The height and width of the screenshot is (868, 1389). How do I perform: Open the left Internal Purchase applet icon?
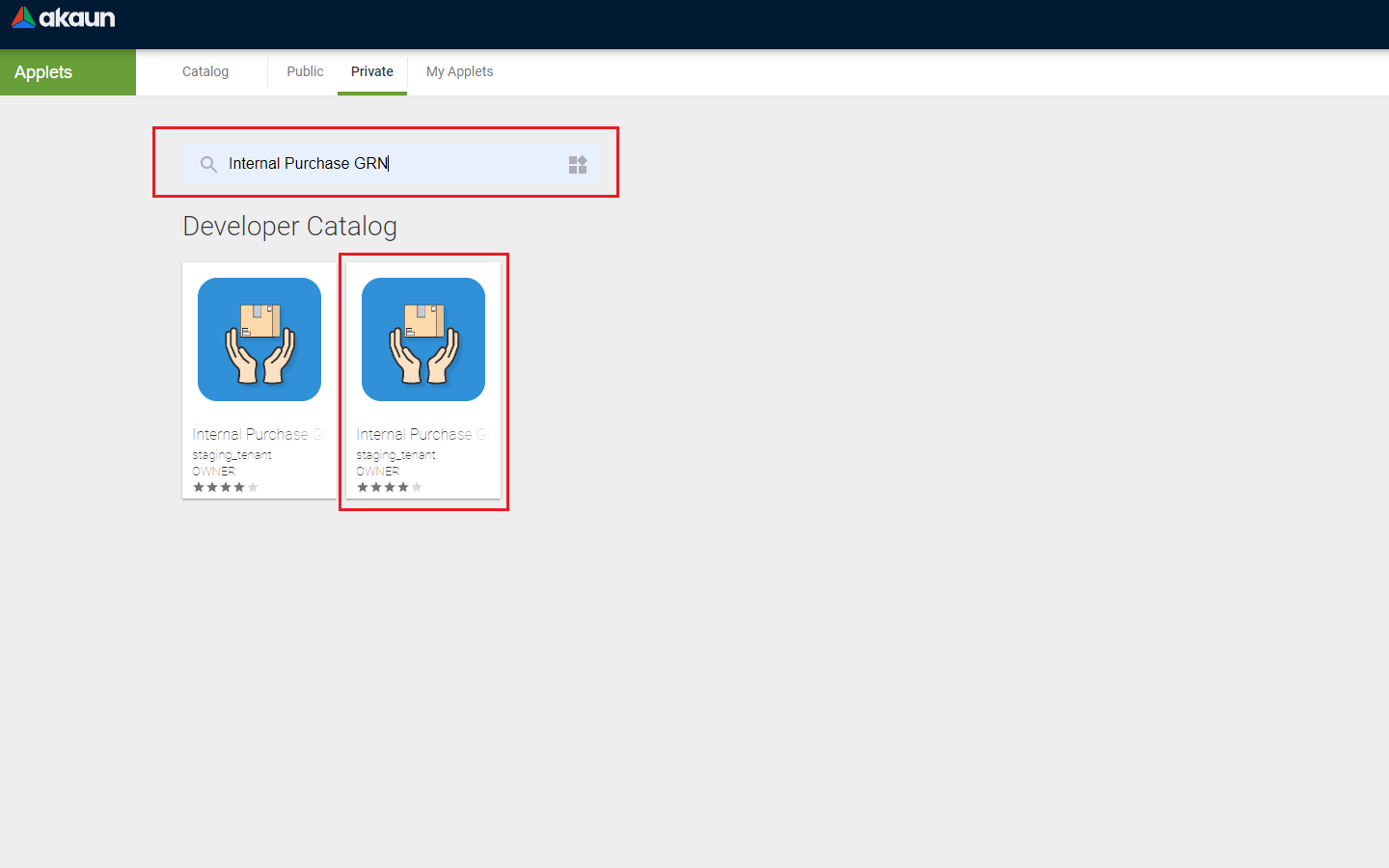tap(259, 339)
